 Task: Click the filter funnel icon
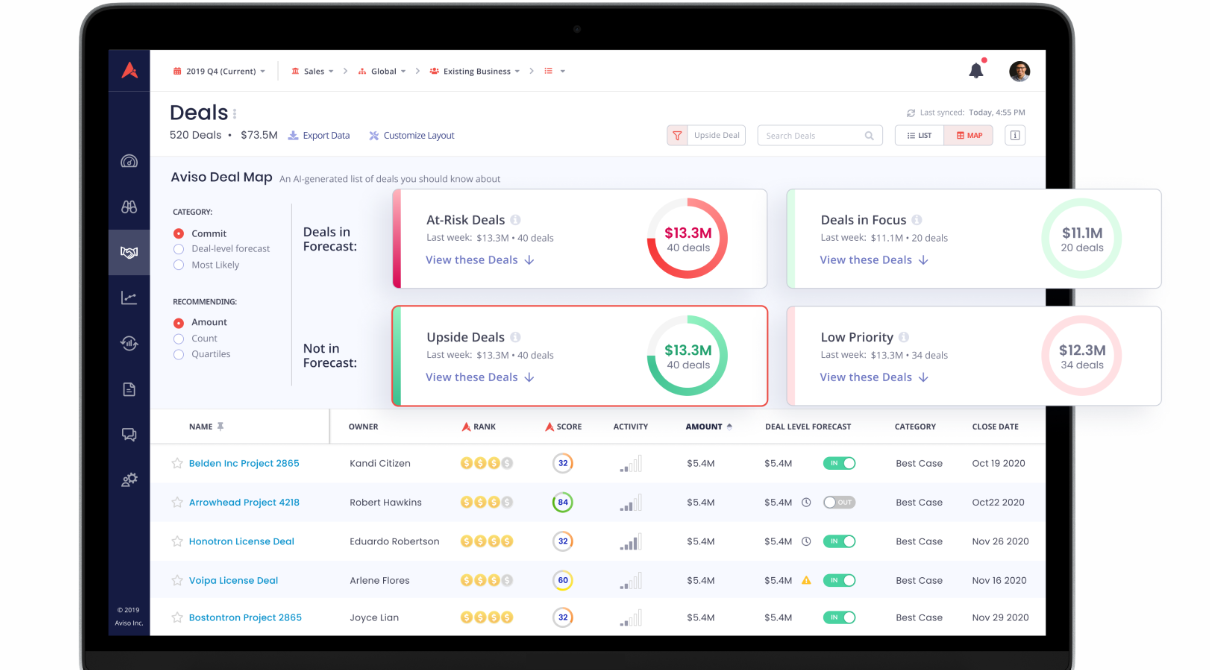click(677, 135)
